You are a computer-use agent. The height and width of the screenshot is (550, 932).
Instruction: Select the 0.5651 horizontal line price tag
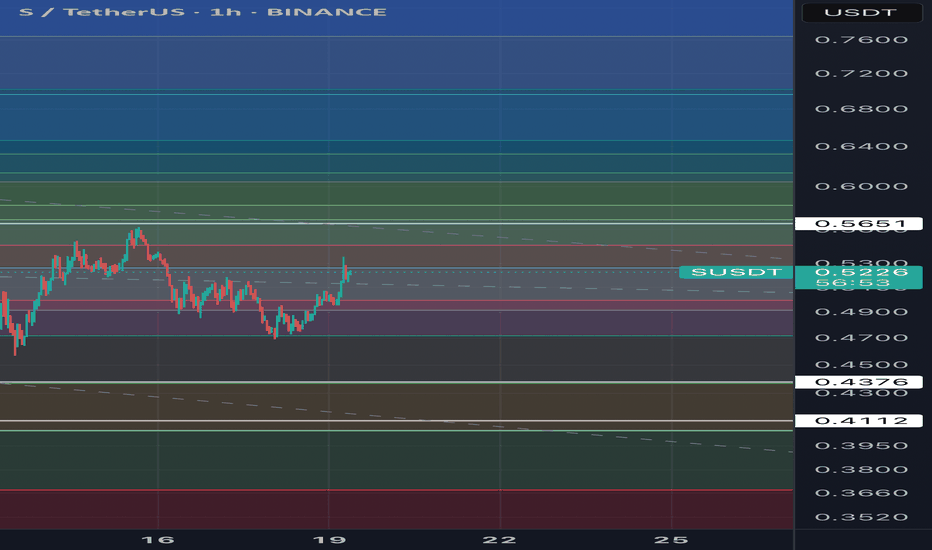tap(859, 224)
